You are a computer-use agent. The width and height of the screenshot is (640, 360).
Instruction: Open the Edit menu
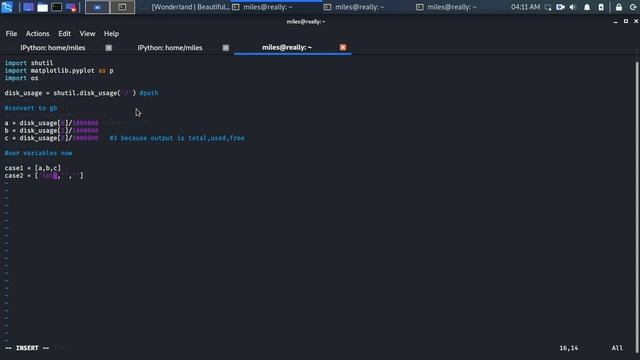pyautogui.click(x=64, y=33)
